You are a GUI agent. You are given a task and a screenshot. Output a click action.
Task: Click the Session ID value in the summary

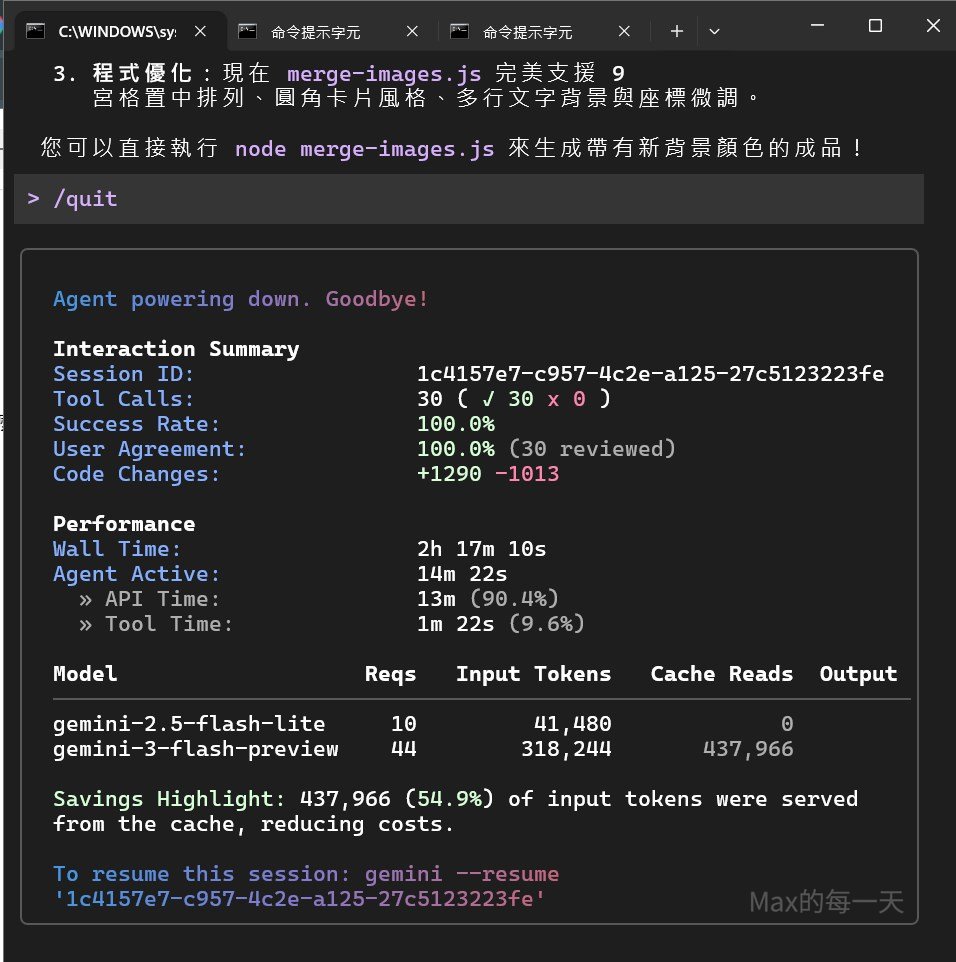point(650,374)
